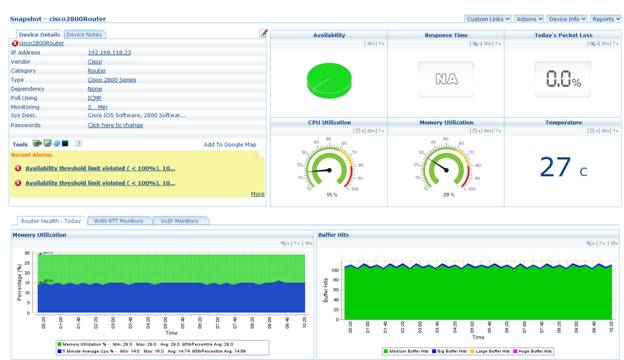Image resolution: width=624 pixels, height=360 pixels.
Task: Click the monitor icon in the Tools row
Action: coord(47,143)
